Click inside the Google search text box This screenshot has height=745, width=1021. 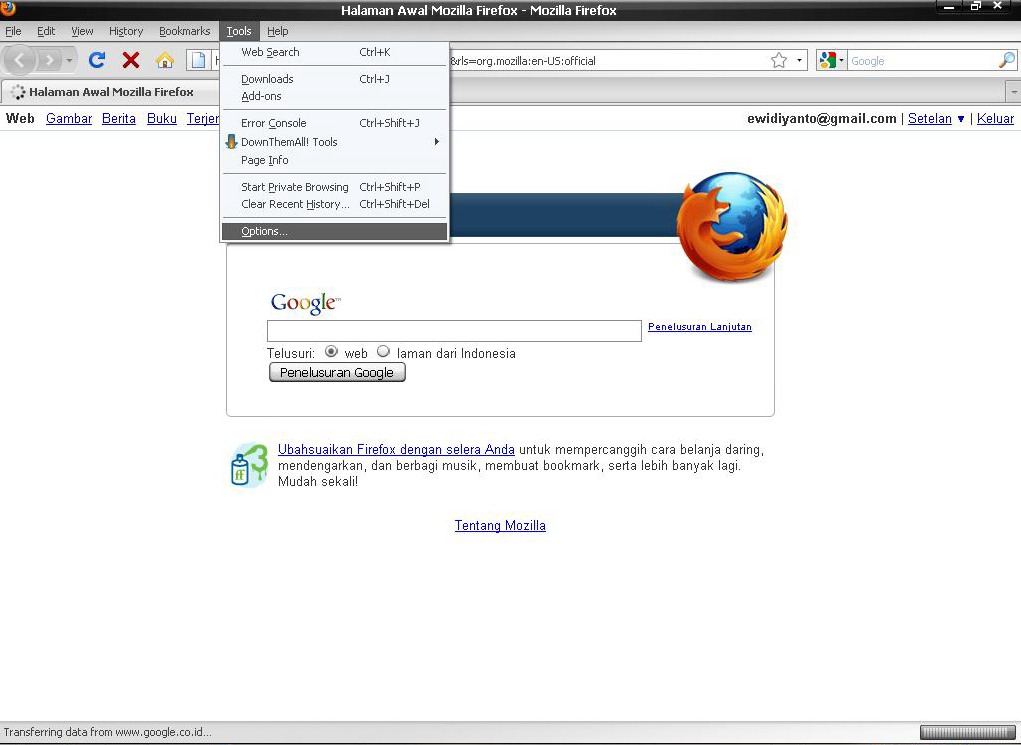click(x=455, y=331)
